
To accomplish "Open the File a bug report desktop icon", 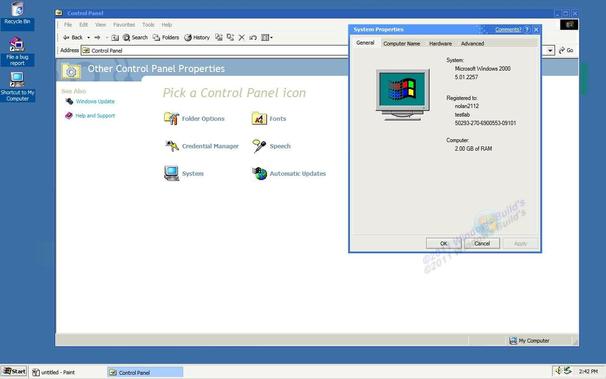I will coord(17,51).
